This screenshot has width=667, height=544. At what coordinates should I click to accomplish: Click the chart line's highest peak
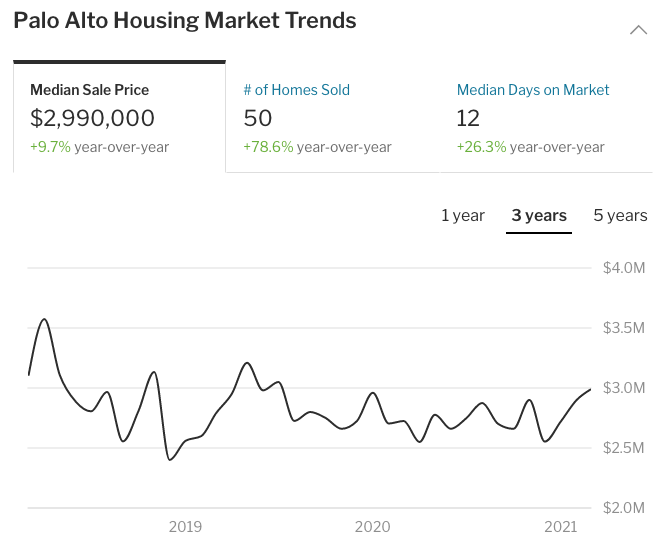[44, 320]
